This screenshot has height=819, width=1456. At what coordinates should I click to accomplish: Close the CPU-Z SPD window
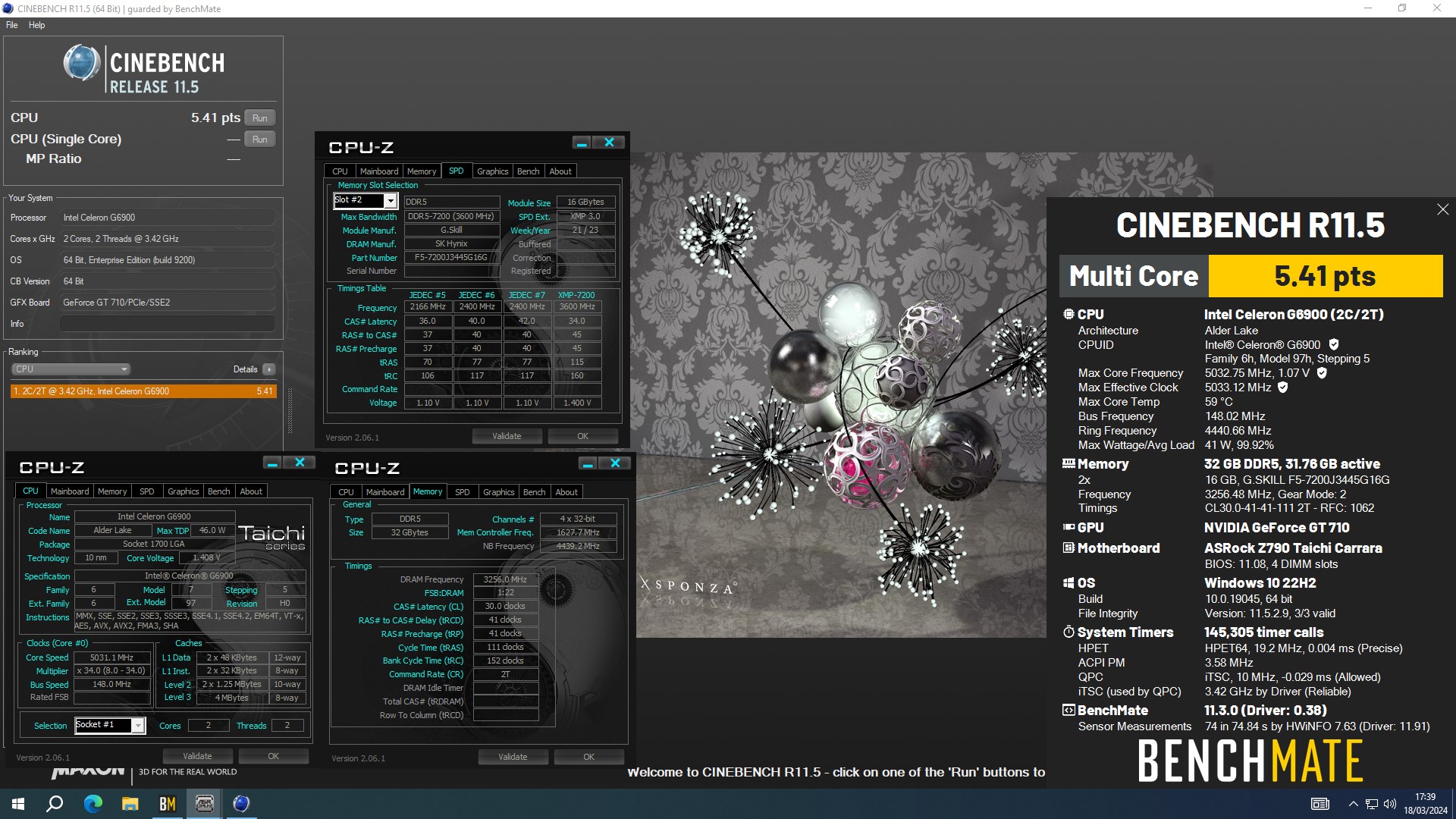pyautogui.click(x=609, y=143)
